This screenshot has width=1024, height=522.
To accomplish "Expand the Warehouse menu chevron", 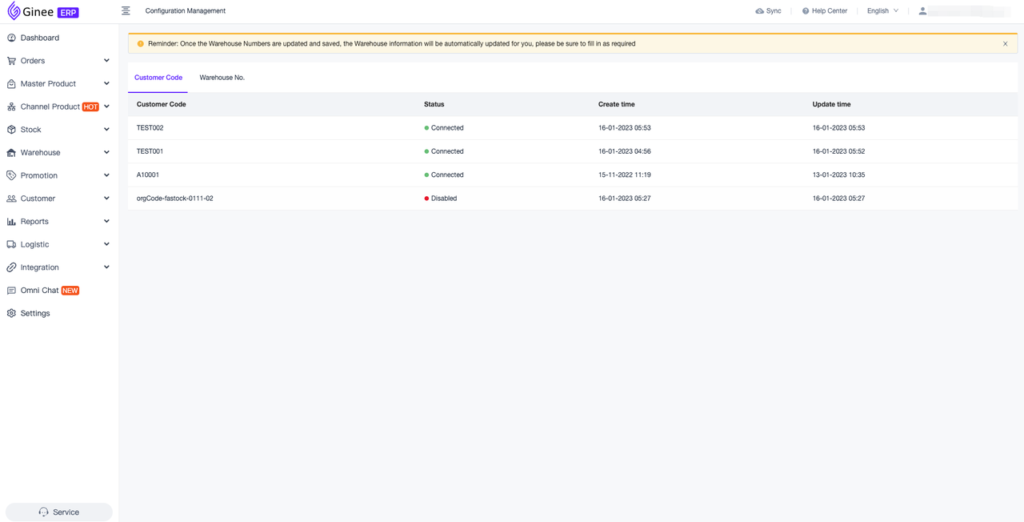I will click(106, 153).
